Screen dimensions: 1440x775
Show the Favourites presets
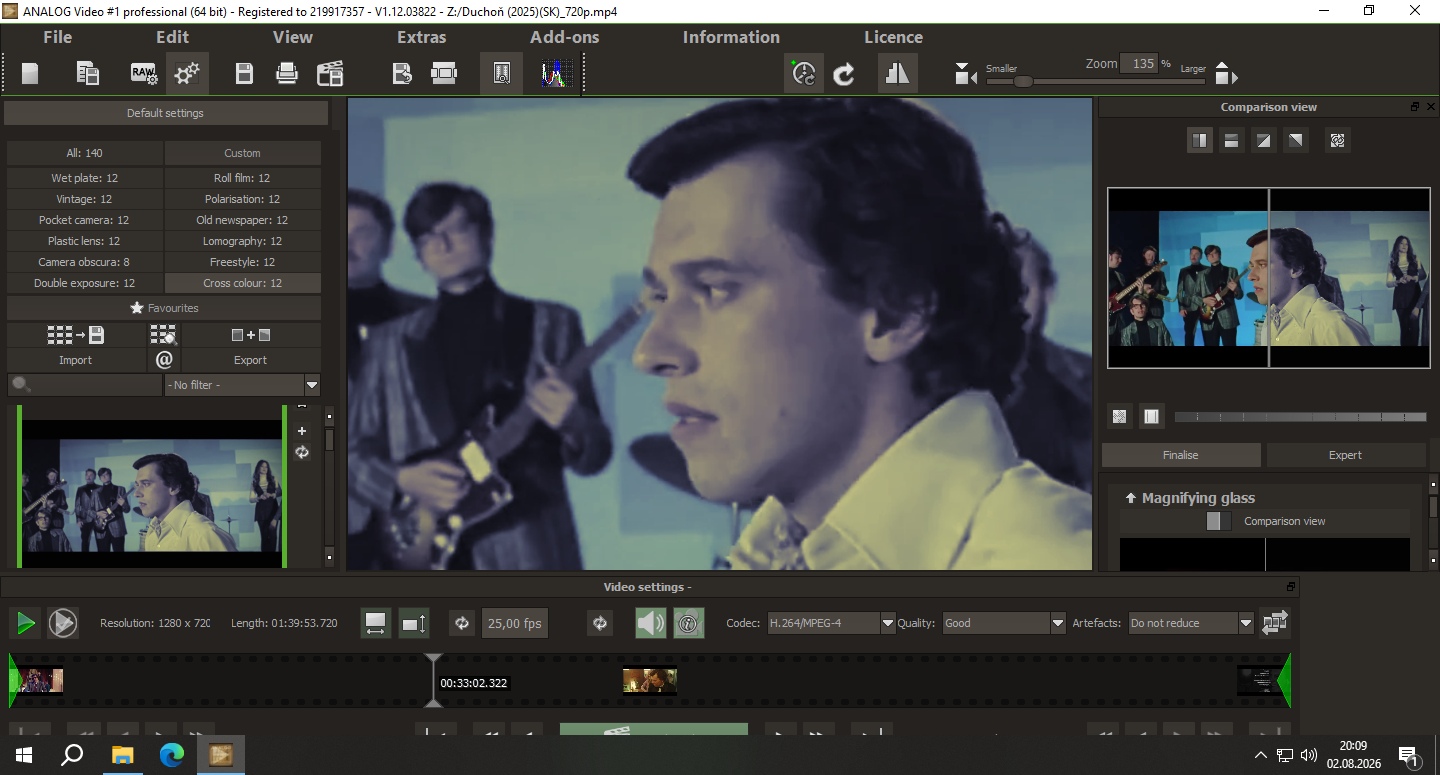[164, 308]
